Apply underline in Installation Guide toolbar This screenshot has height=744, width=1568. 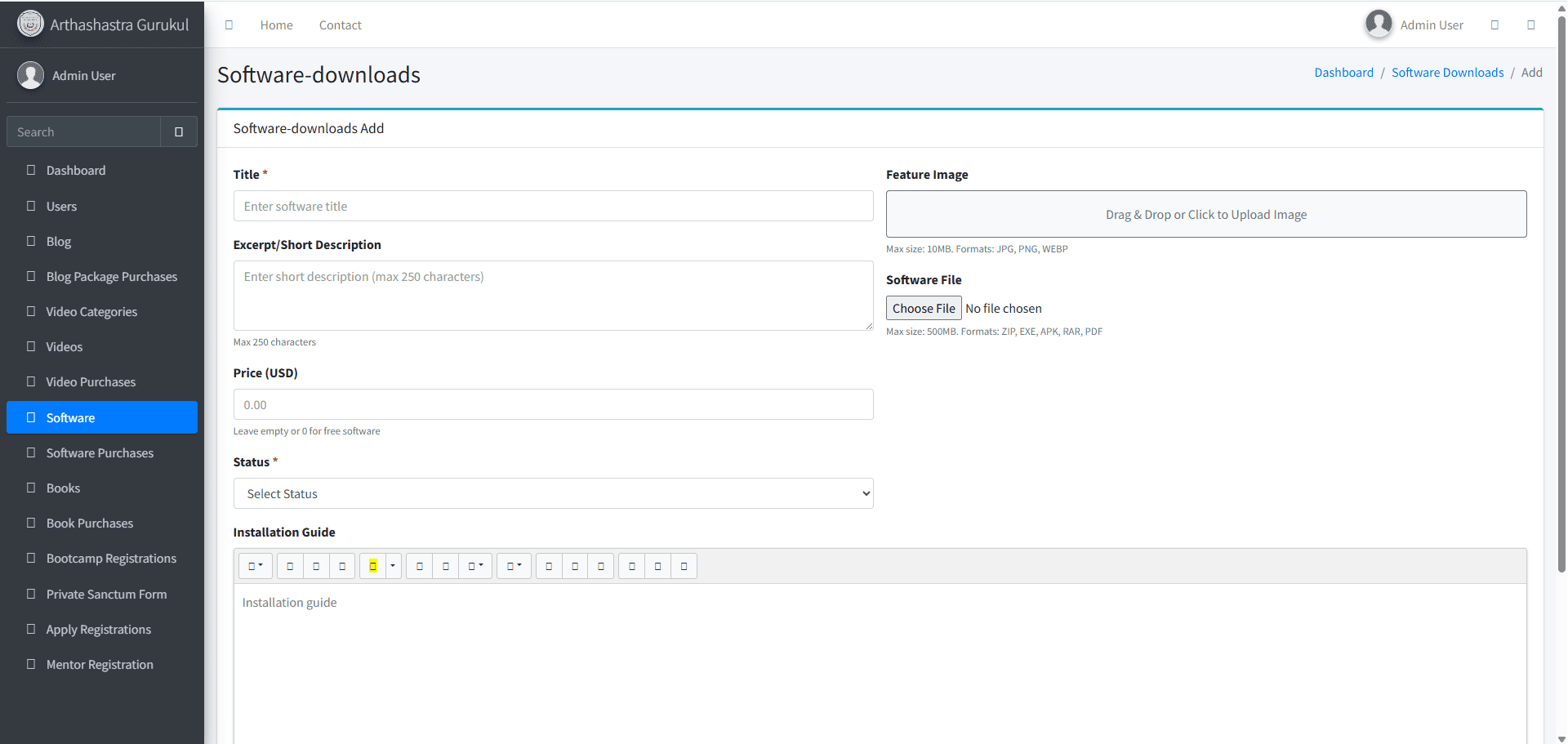pyautogui.click(x=316, y=566)
